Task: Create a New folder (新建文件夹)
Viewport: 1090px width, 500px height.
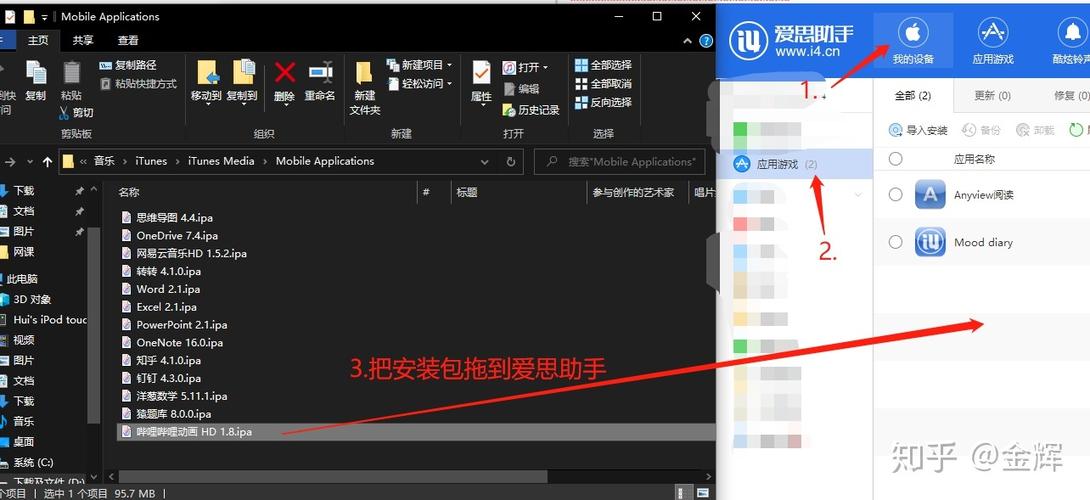Action: 365,87
